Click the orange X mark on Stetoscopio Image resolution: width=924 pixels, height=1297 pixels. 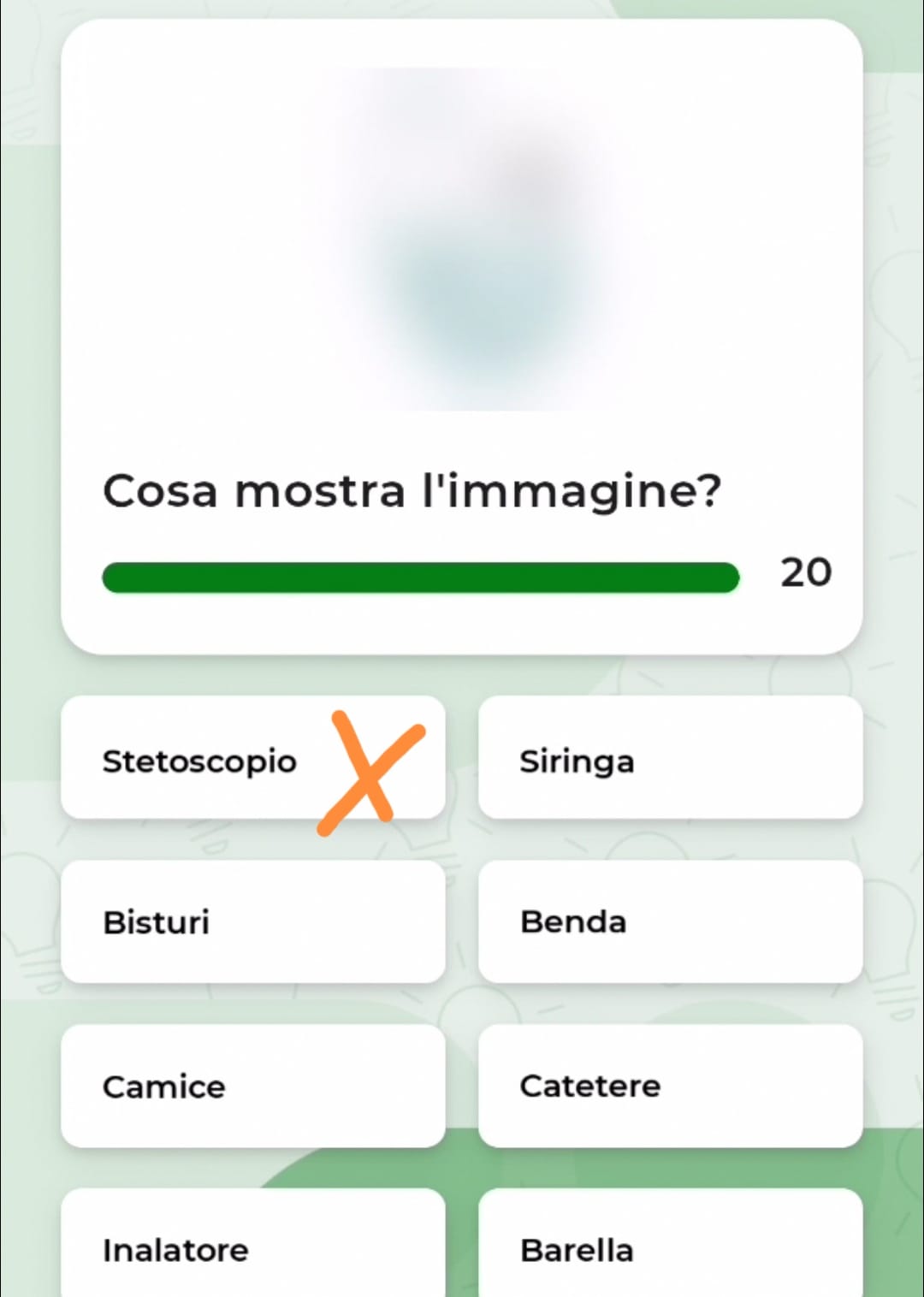(370, 773)
